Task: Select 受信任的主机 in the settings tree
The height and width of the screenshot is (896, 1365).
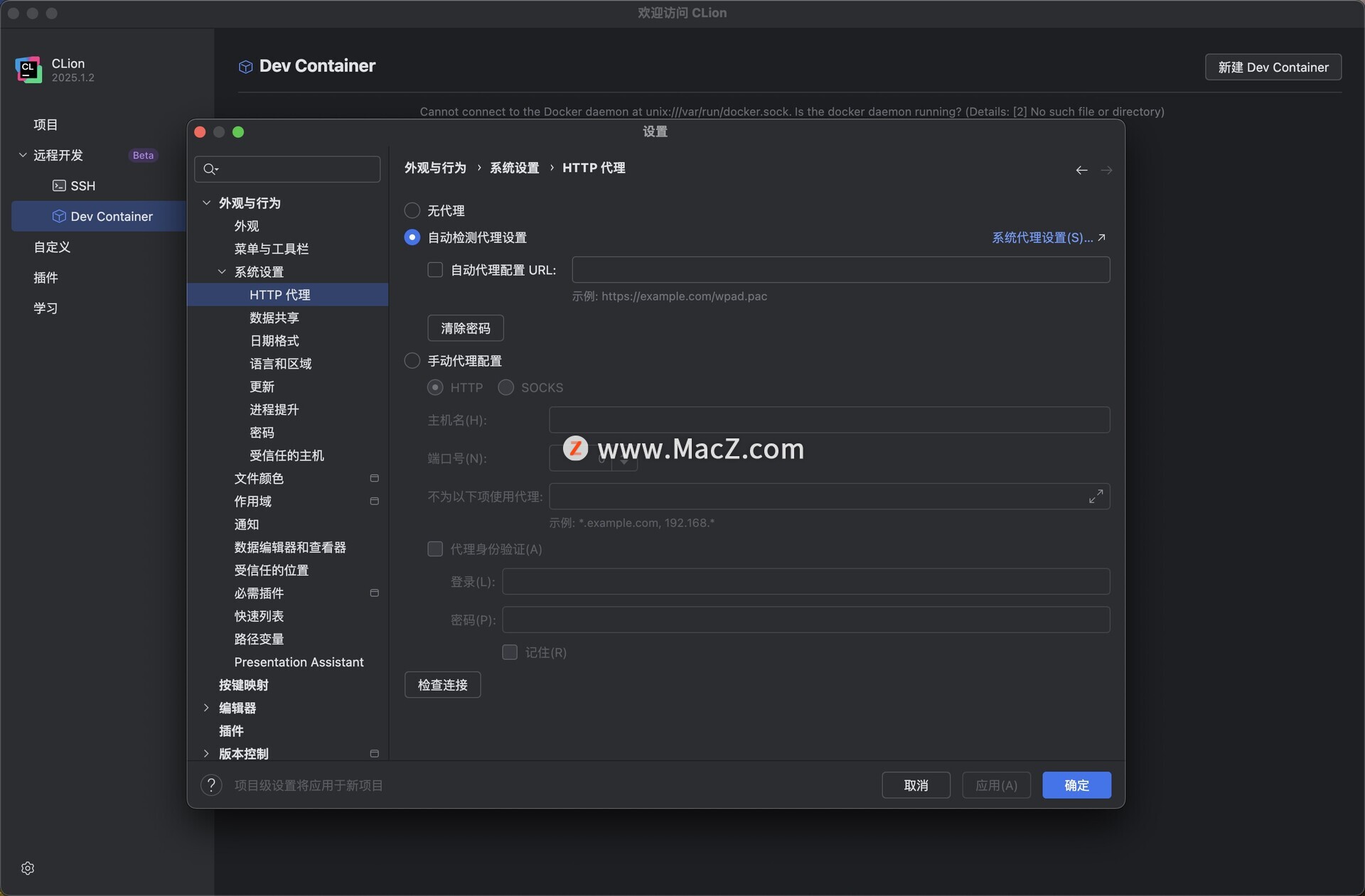Action: coord(287,455)
